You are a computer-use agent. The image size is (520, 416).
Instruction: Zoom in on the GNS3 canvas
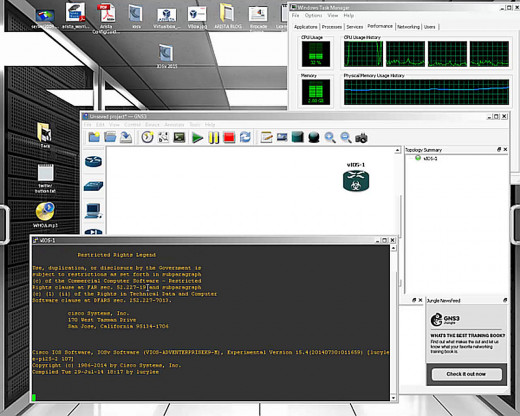(330, 137)
